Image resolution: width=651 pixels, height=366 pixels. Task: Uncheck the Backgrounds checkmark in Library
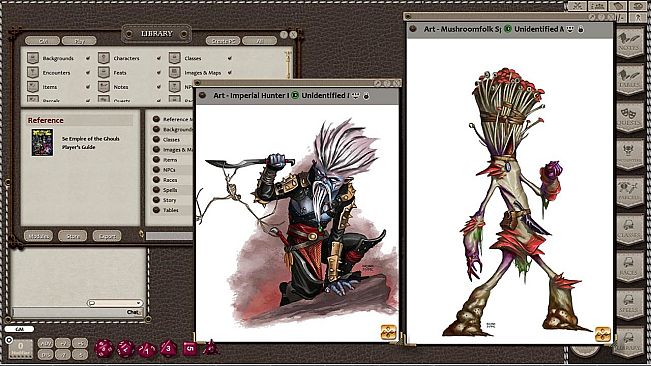(x=88, y=59)
